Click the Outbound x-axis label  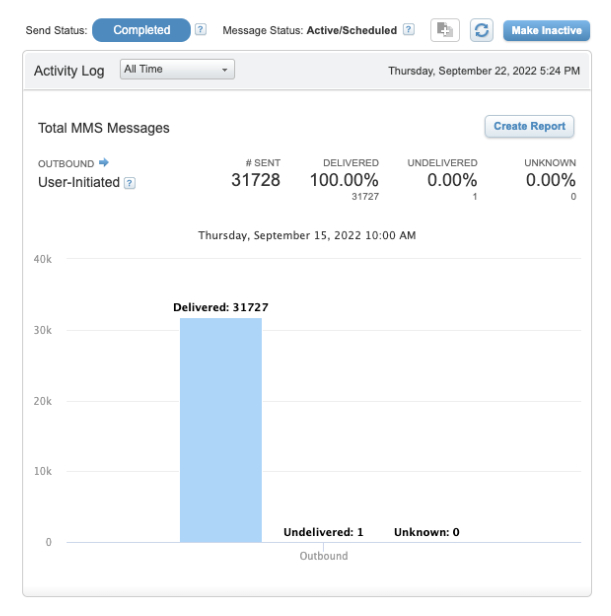pos(323,557)
